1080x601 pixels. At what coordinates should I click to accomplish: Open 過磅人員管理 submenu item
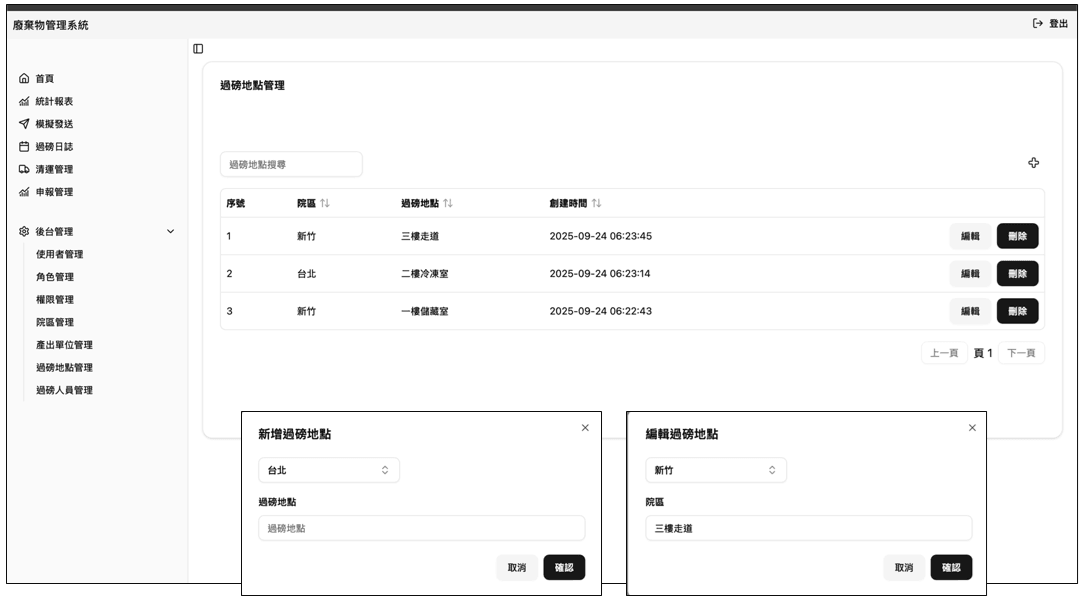coord(64,390)
